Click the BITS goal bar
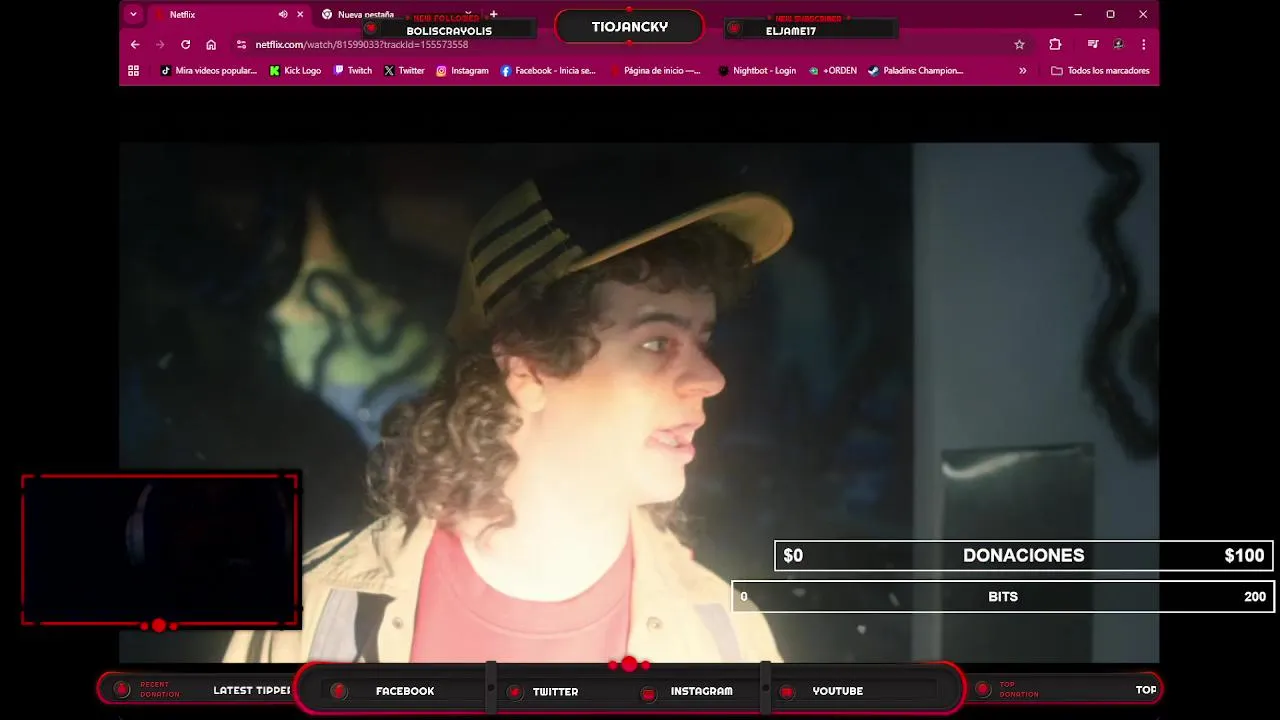Viewport: 1280px width, 720px height. (1003, 597)
